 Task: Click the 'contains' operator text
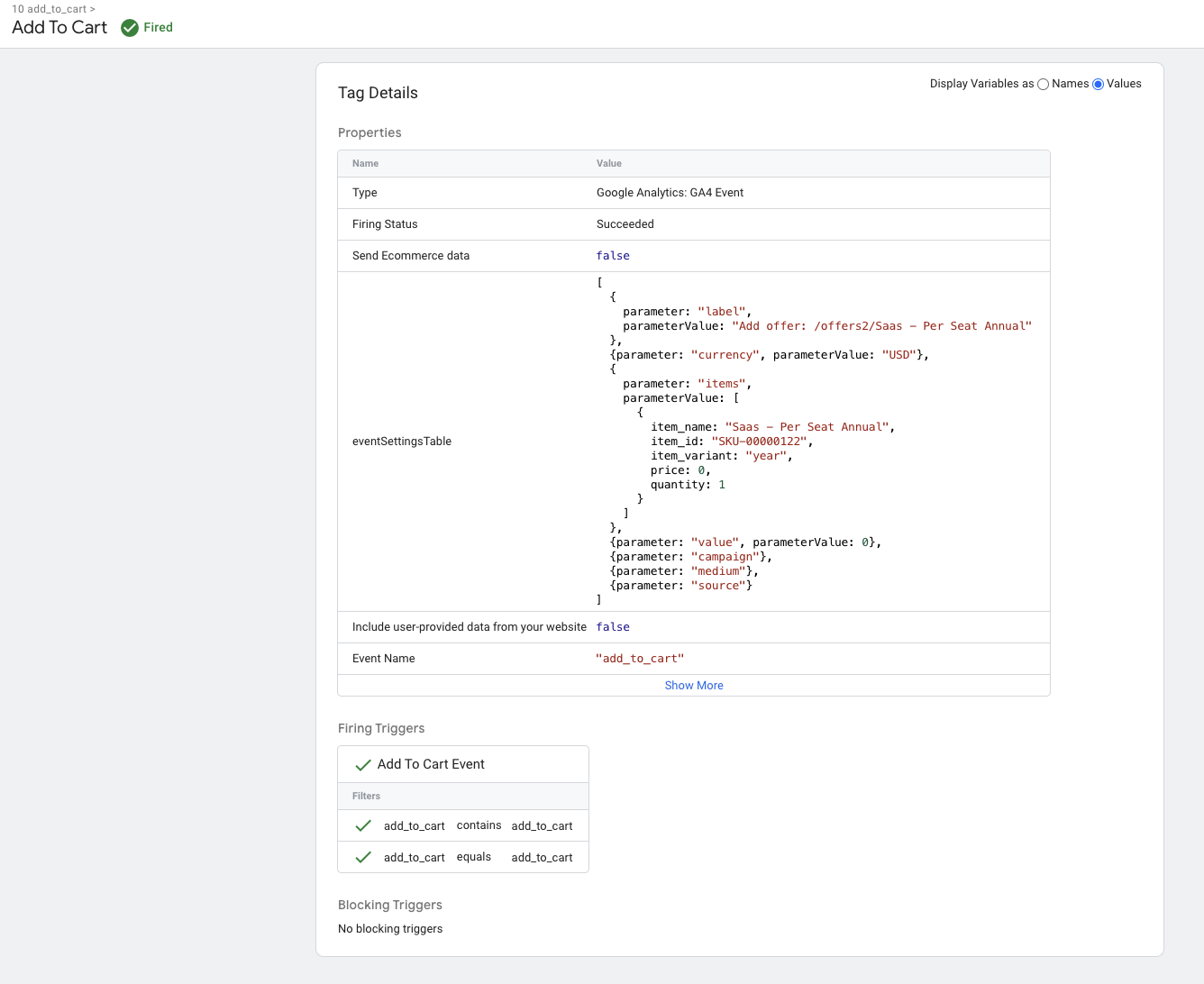tap(479, 825)
